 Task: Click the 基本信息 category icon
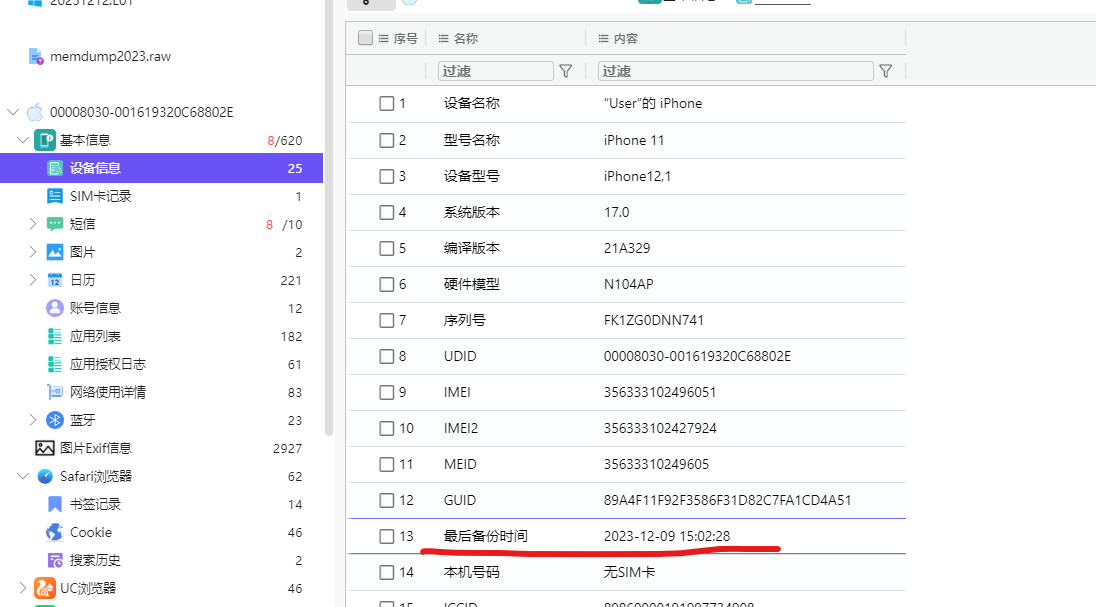point(45,140)
